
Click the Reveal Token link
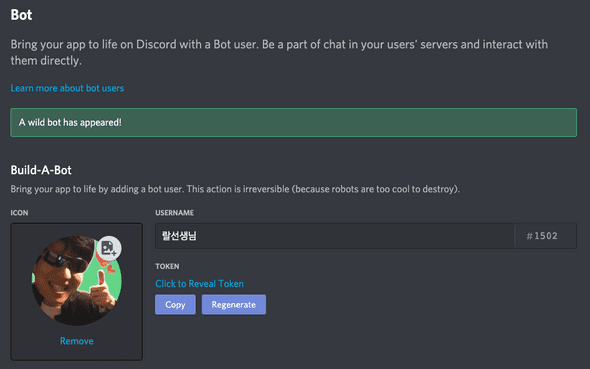tap(199, 284)
